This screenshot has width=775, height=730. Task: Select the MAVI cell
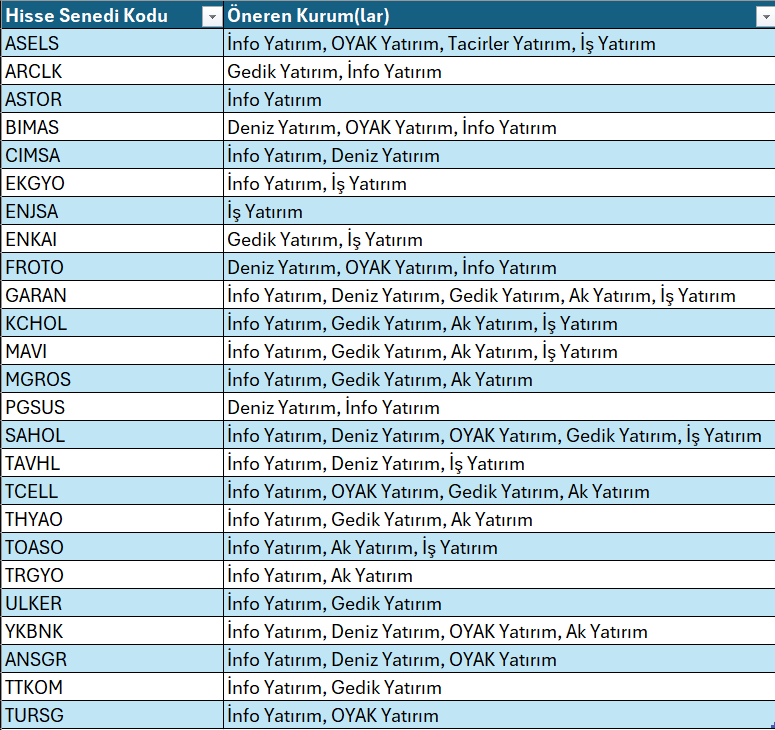(112, 350)
